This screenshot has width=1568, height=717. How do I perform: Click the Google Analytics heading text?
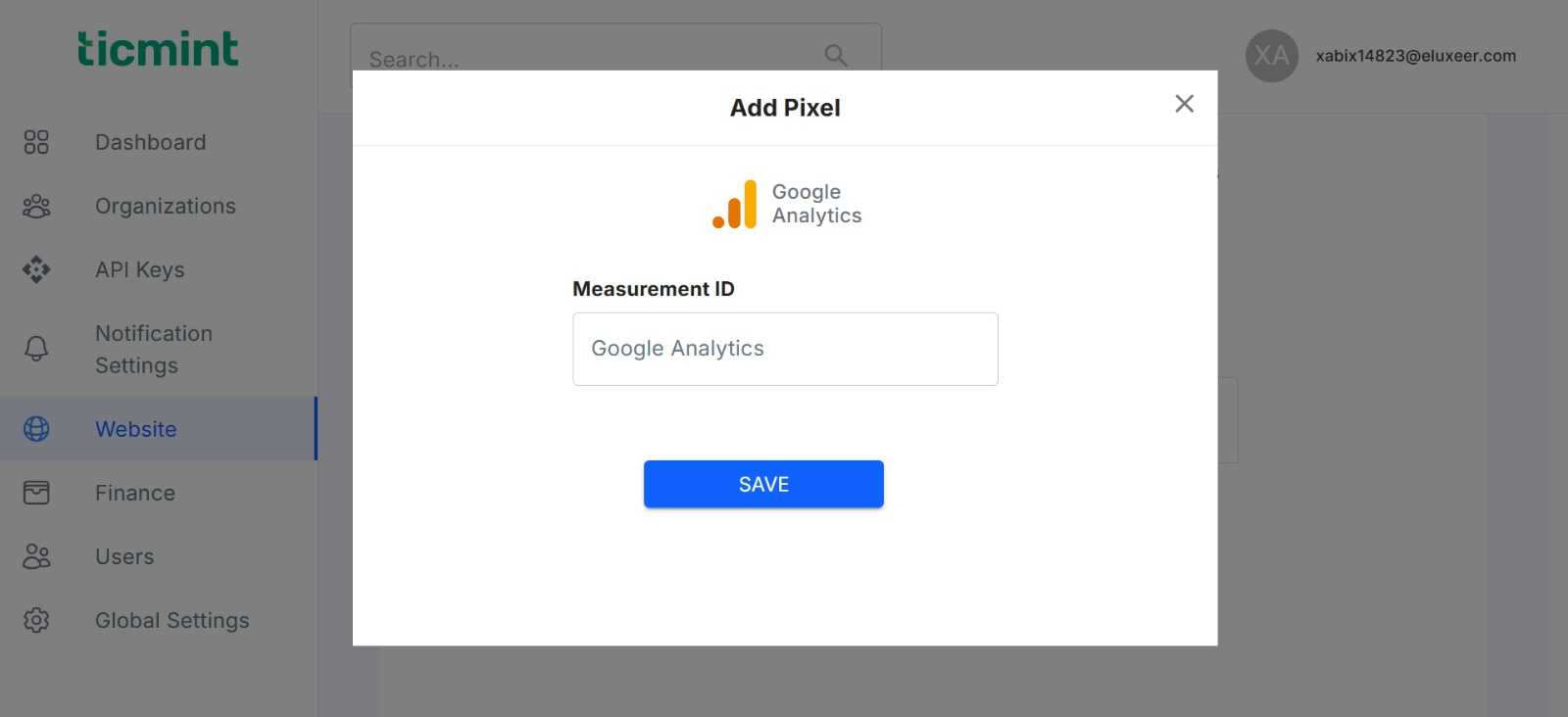tap(816, 204)
